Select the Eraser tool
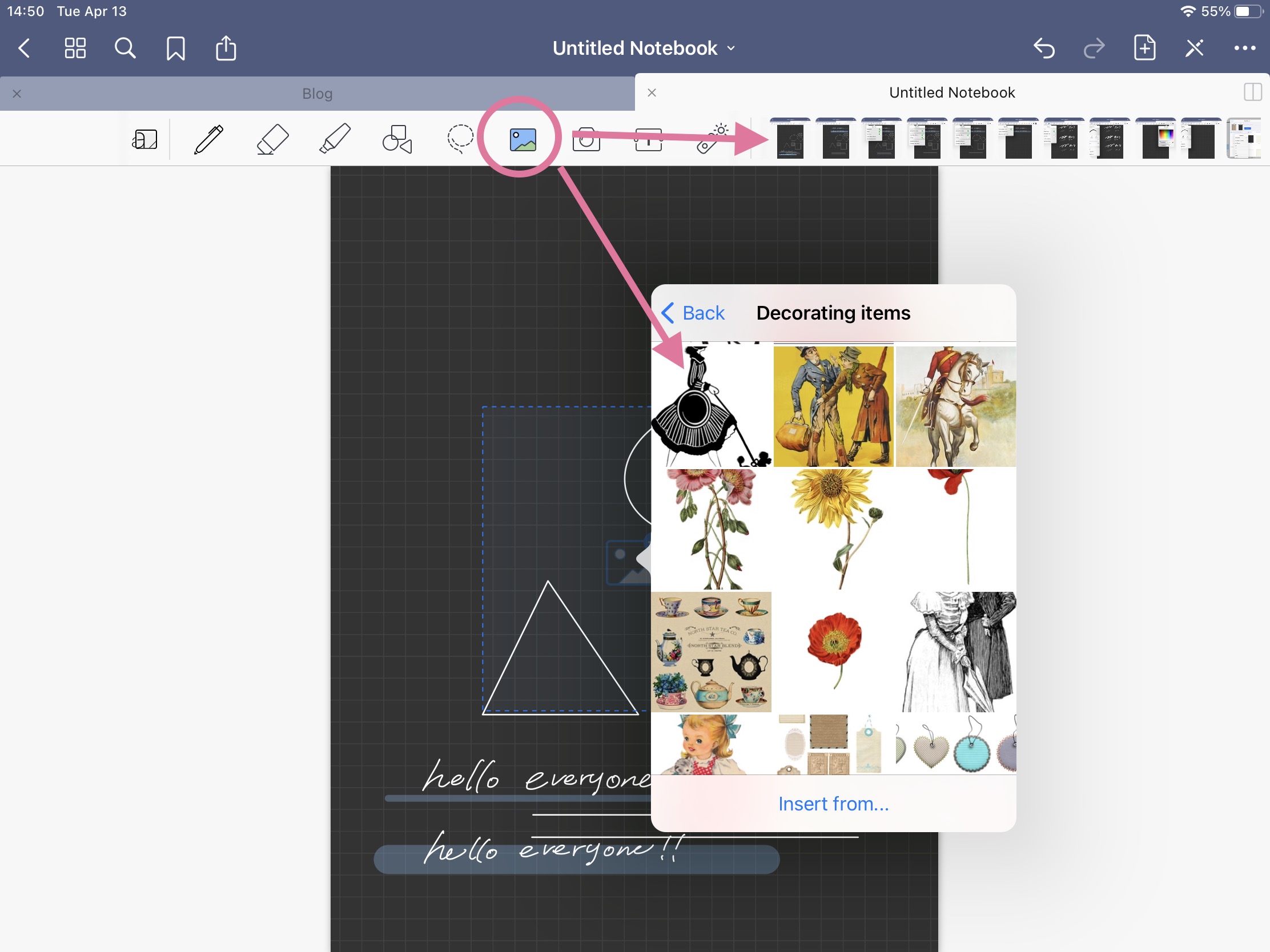Image resolution: width=1270 pixels, height=952 pixels. tap(272, 139)
